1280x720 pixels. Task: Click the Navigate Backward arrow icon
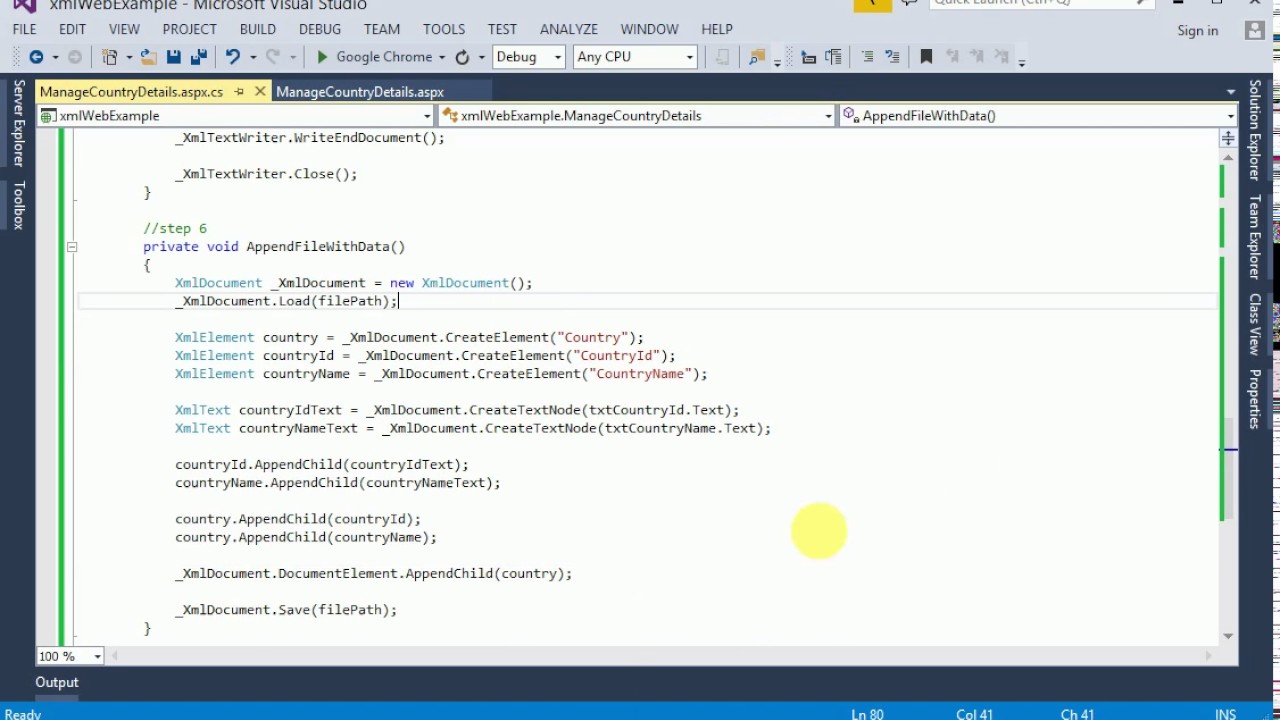[x=36, y=57]
